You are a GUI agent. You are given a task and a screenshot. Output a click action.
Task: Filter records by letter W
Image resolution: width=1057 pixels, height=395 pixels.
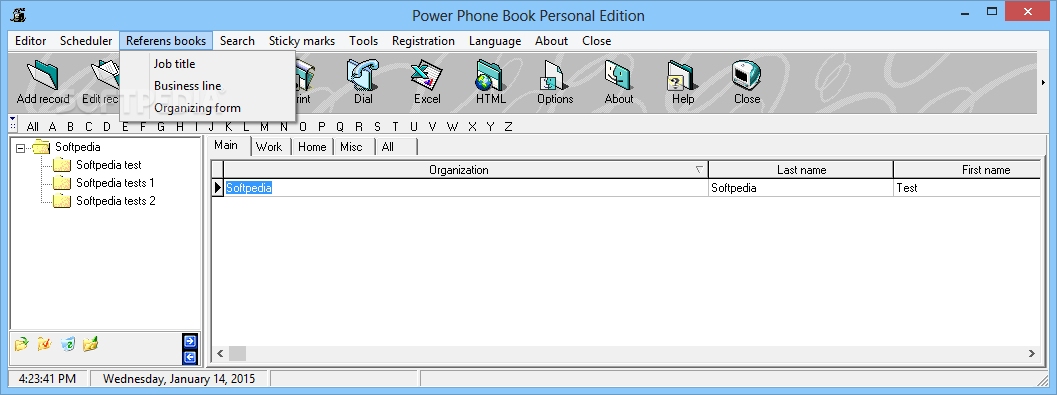452,126
